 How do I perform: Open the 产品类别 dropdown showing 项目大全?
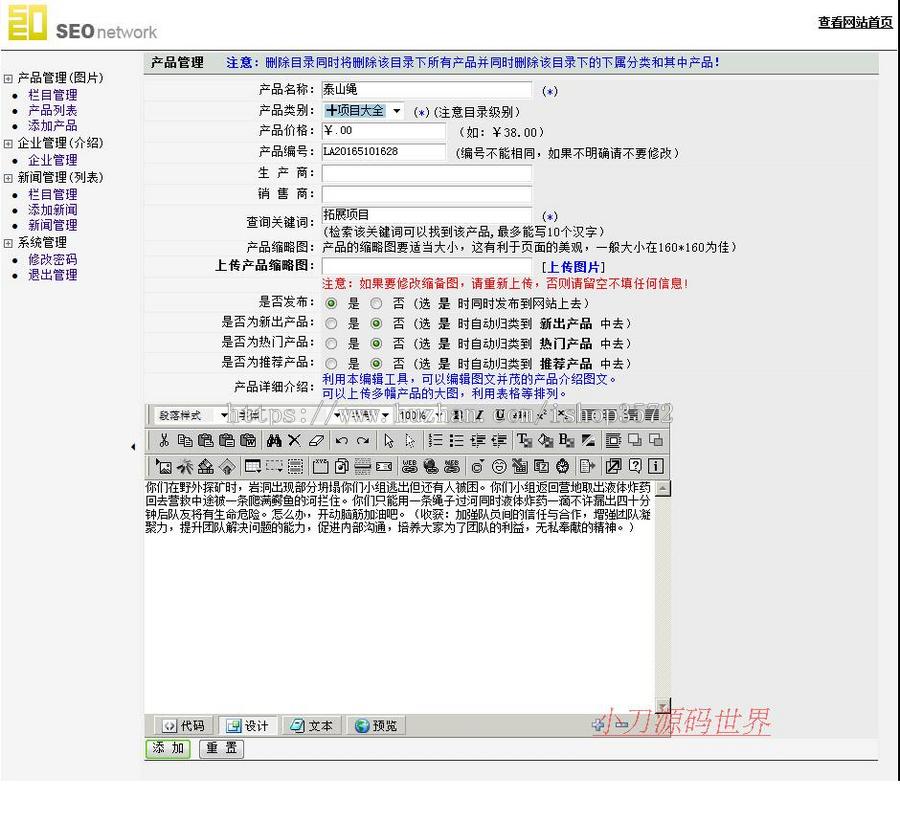[363, 111]
